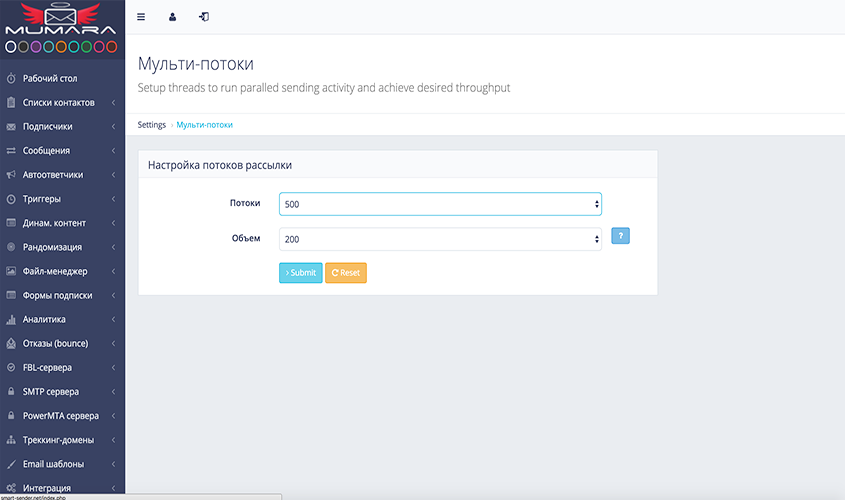The width and height of the screenshot is (845, 500).
Task: Select Подписчики in the sidebar menu
Action: [x=48, y=126]
